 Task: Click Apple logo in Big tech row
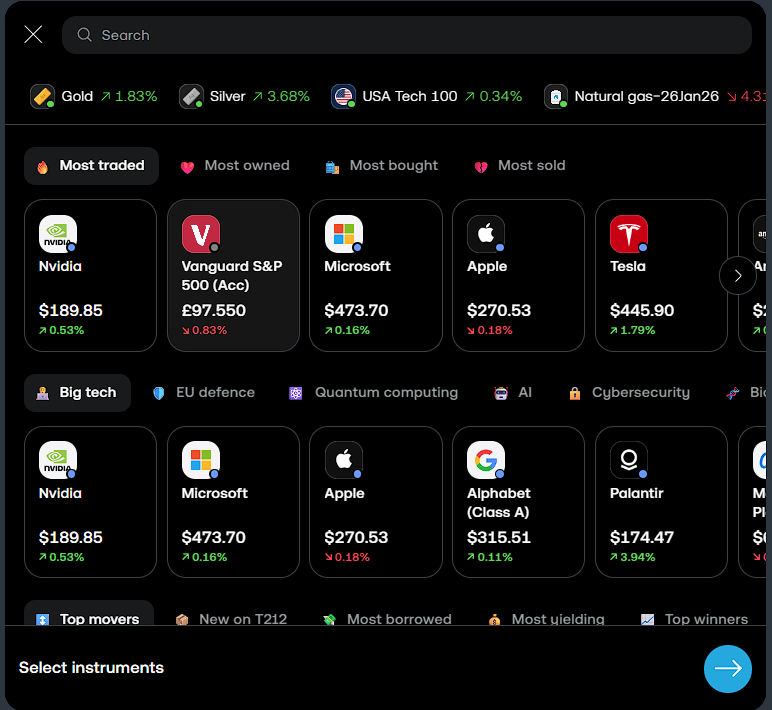344,460
